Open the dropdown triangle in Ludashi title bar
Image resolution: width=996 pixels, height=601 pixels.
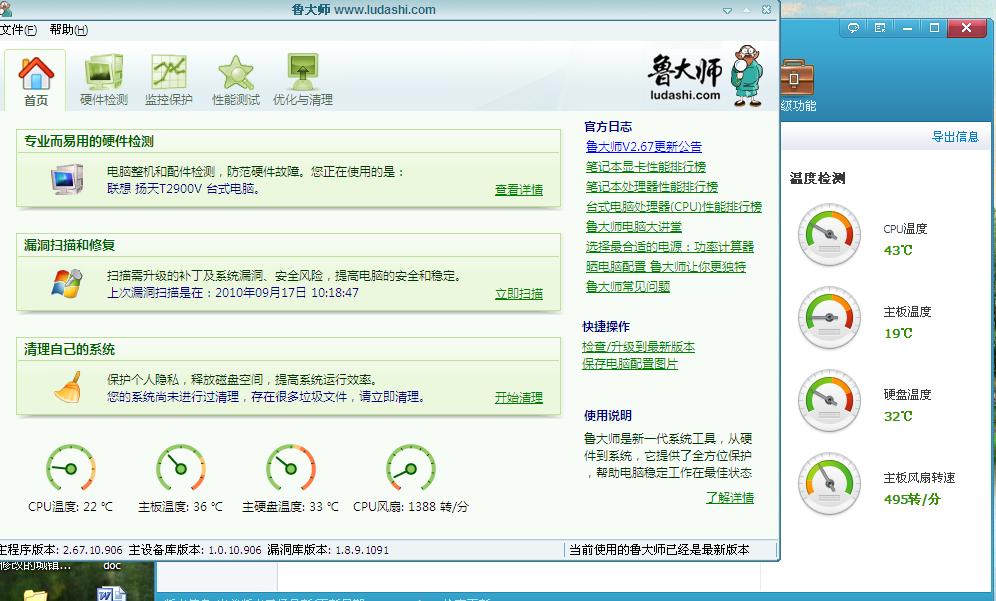[727, 11]
